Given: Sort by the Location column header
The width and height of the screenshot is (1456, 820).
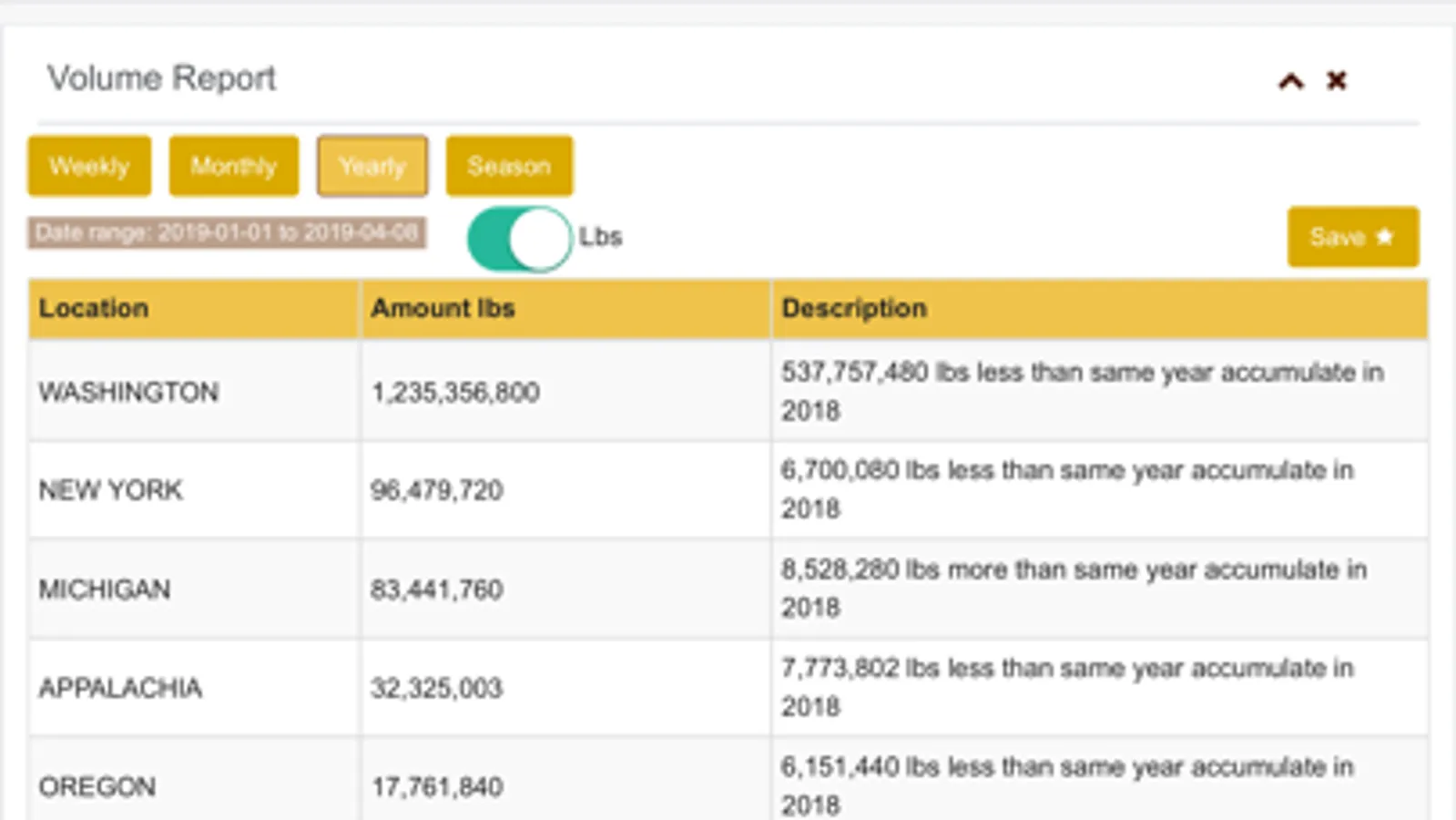Looking at the screenshot, I should [94, 309].
